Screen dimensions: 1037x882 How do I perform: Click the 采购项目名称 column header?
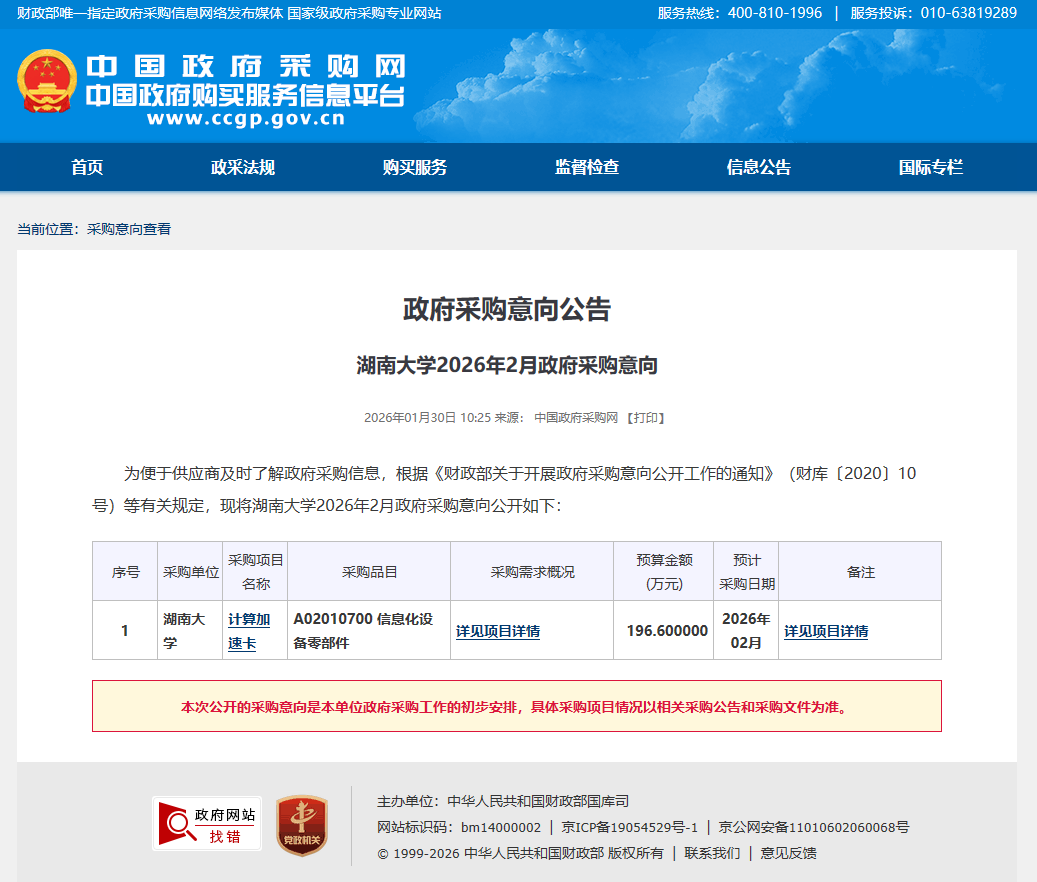coord(255,572)
